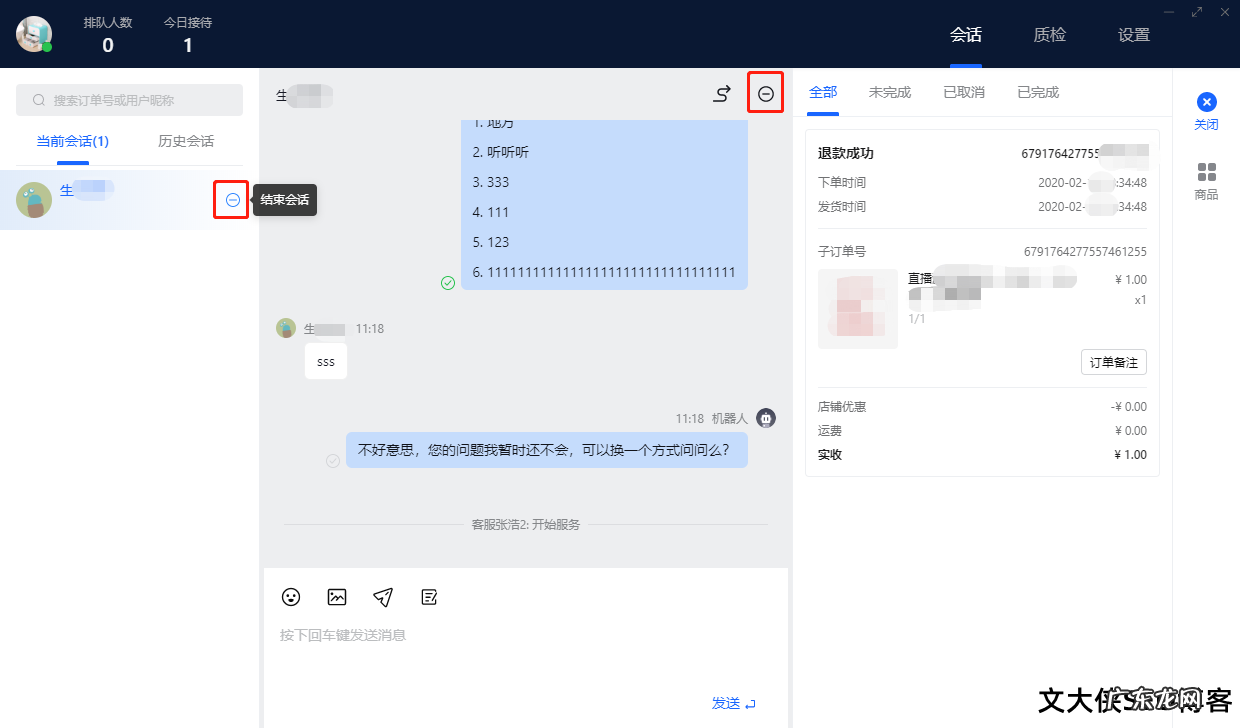1240x728 pixels.
Task: Click the agent avatar in the top-left corner
Action: 34,33
